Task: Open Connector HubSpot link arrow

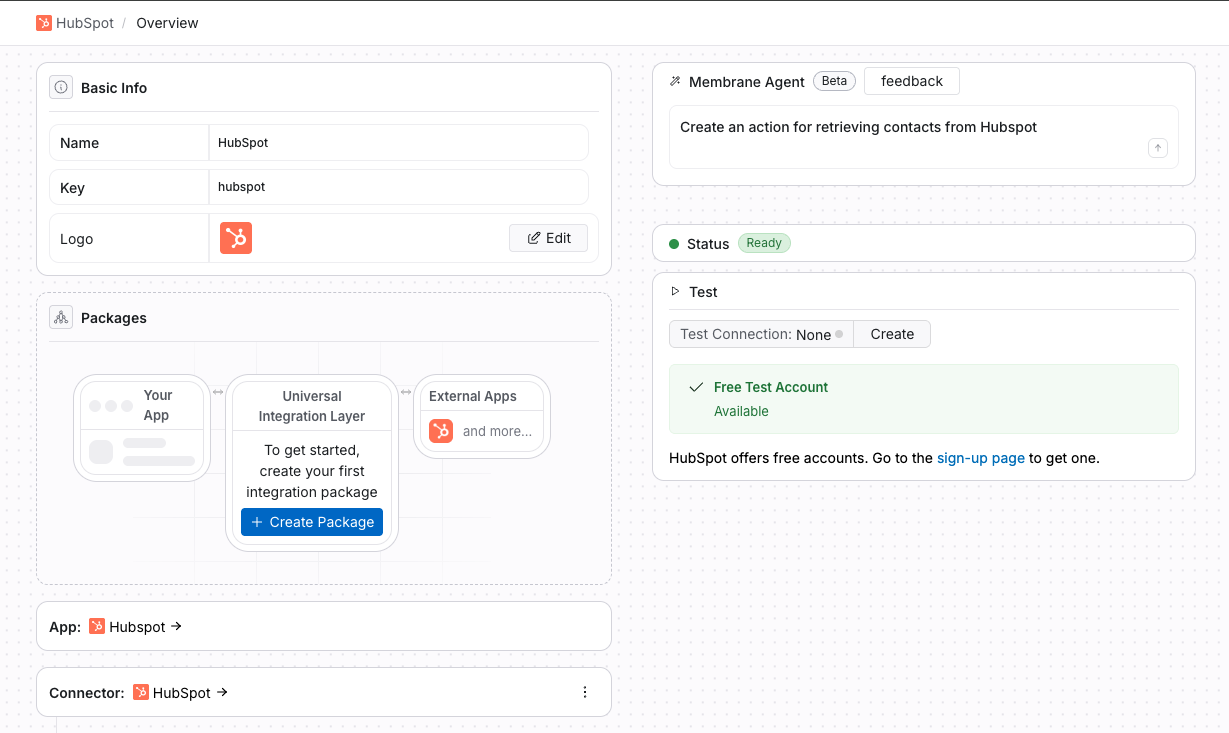Action: tap(222, 692)
